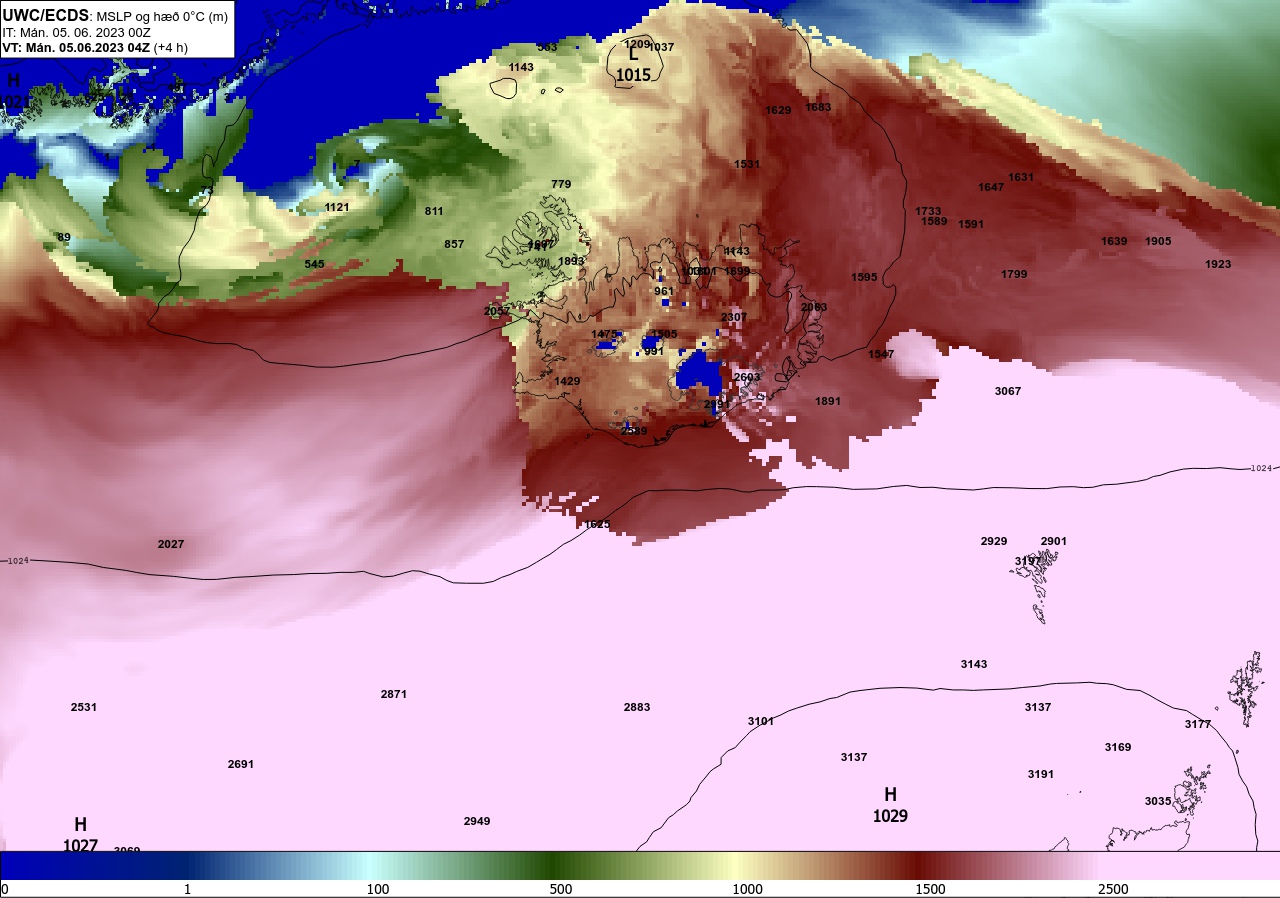The image size is (1280, 898).
Task: Click the height value 961
Action: (x=664, y=291)
